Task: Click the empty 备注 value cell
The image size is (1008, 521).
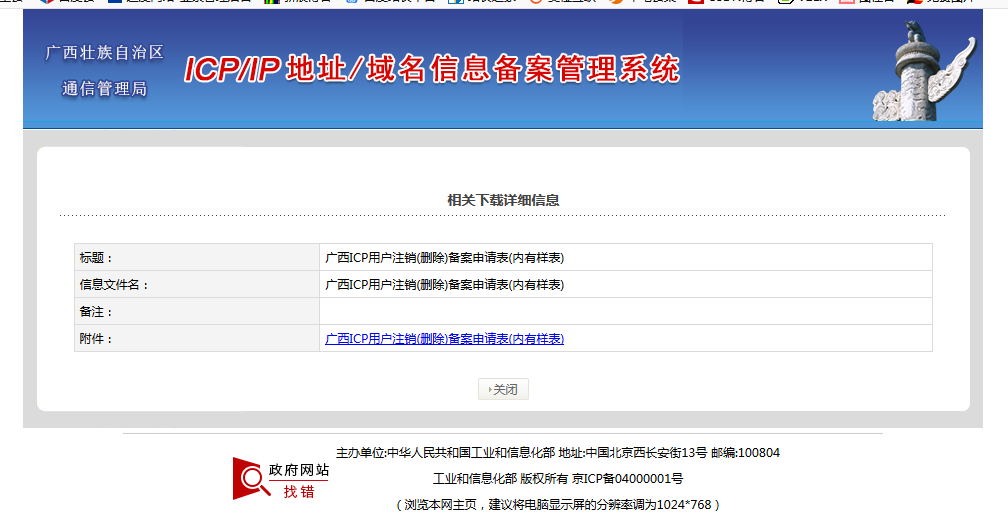Action: tap(625, 312)
